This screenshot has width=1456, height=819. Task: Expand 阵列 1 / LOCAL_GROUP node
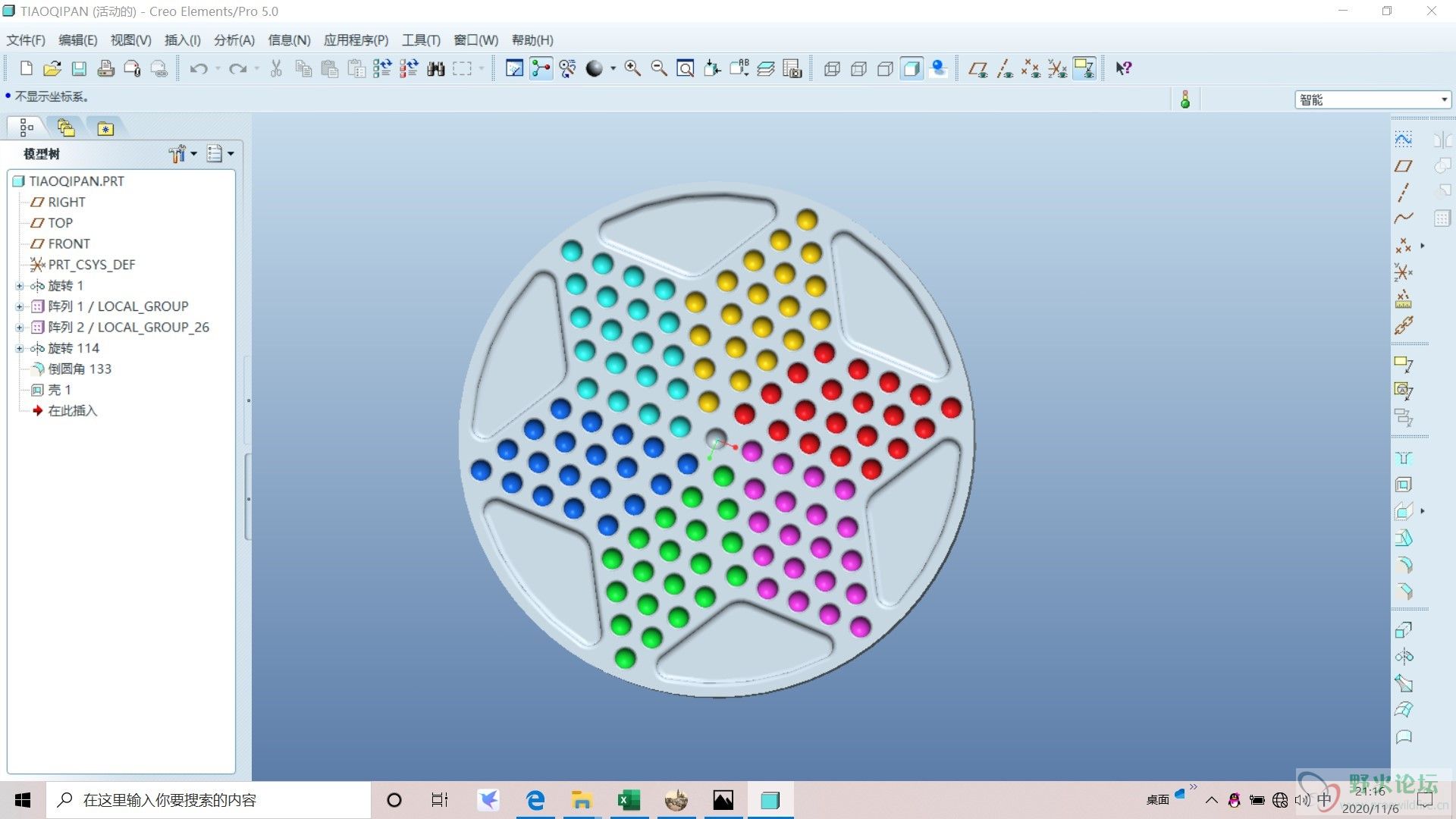[x=20, y=306]
